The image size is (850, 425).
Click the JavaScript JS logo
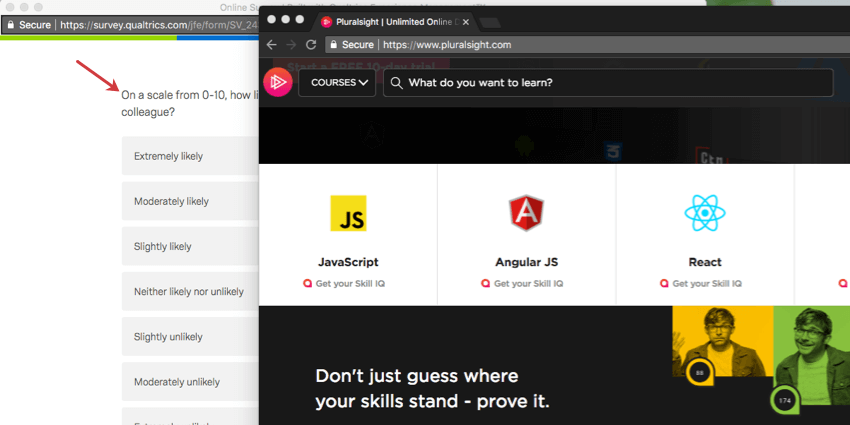click(x=348, y=213)
